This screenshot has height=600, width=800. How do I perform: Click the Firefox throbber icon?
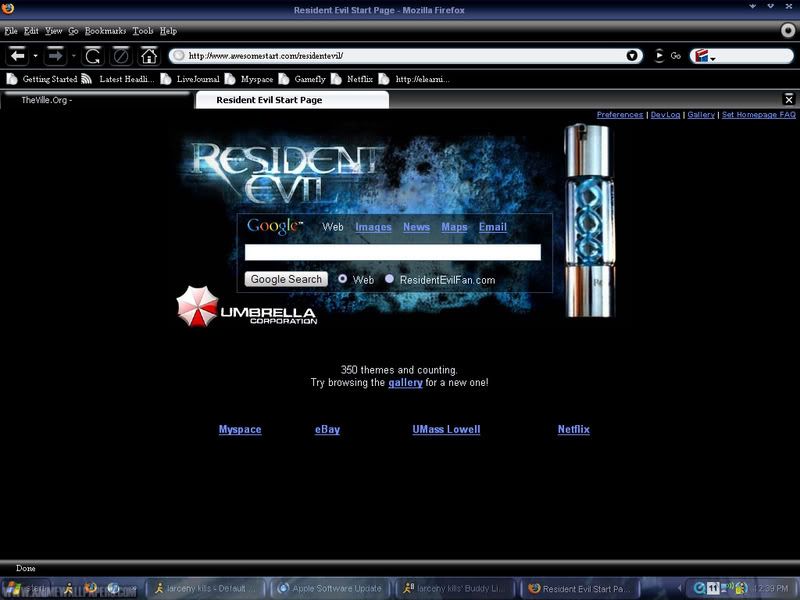[788, 30]
